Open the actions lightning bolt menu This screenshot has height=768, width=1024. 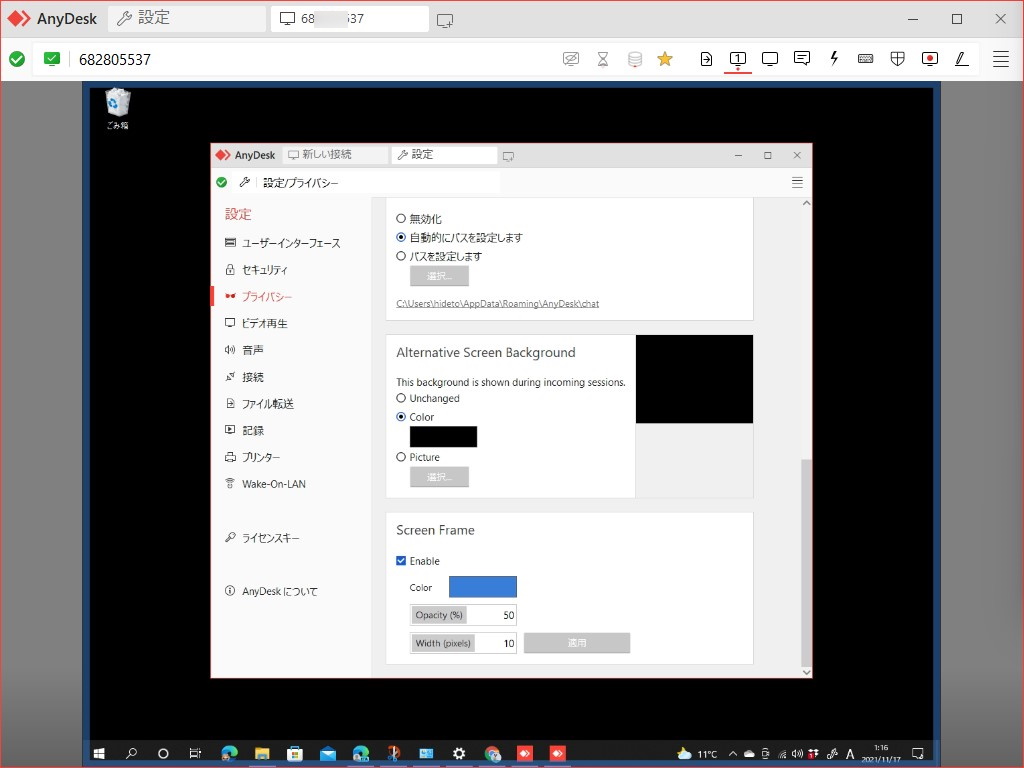coord(834,59)
